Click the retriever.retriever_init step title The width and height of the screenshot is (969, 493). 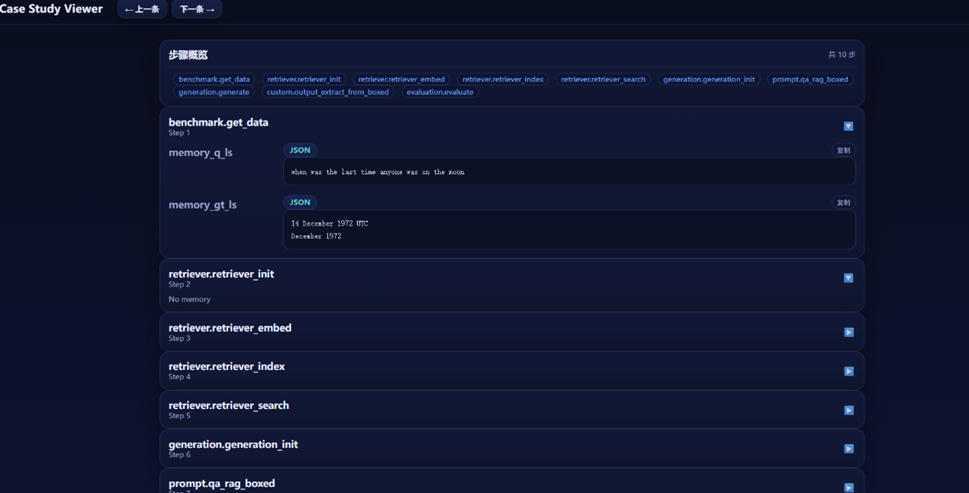pos(221,274)
